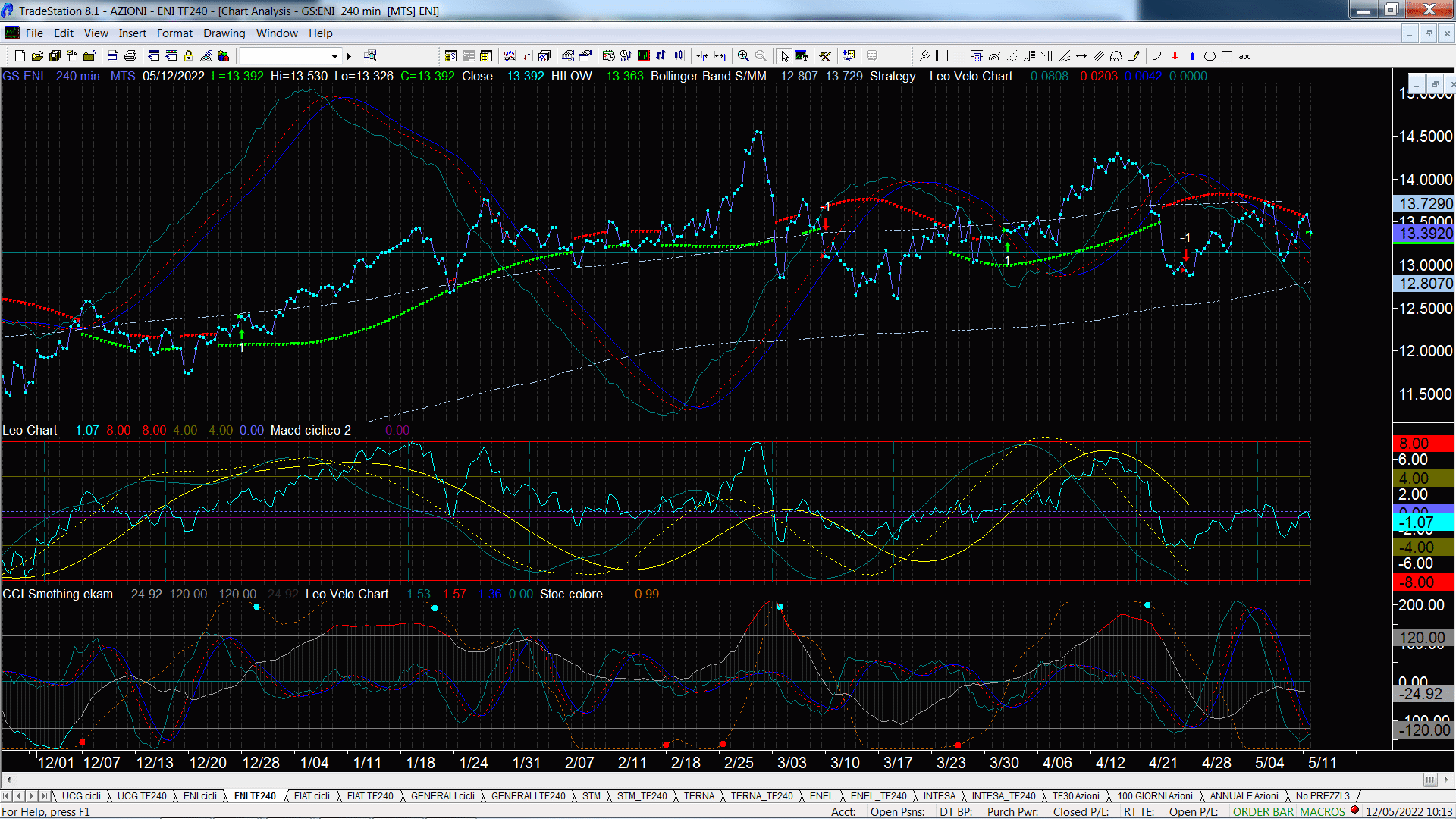This screenshot has height=819, width=1456.
Task: Open the Edit menu
Action: [x=64, y=33]
